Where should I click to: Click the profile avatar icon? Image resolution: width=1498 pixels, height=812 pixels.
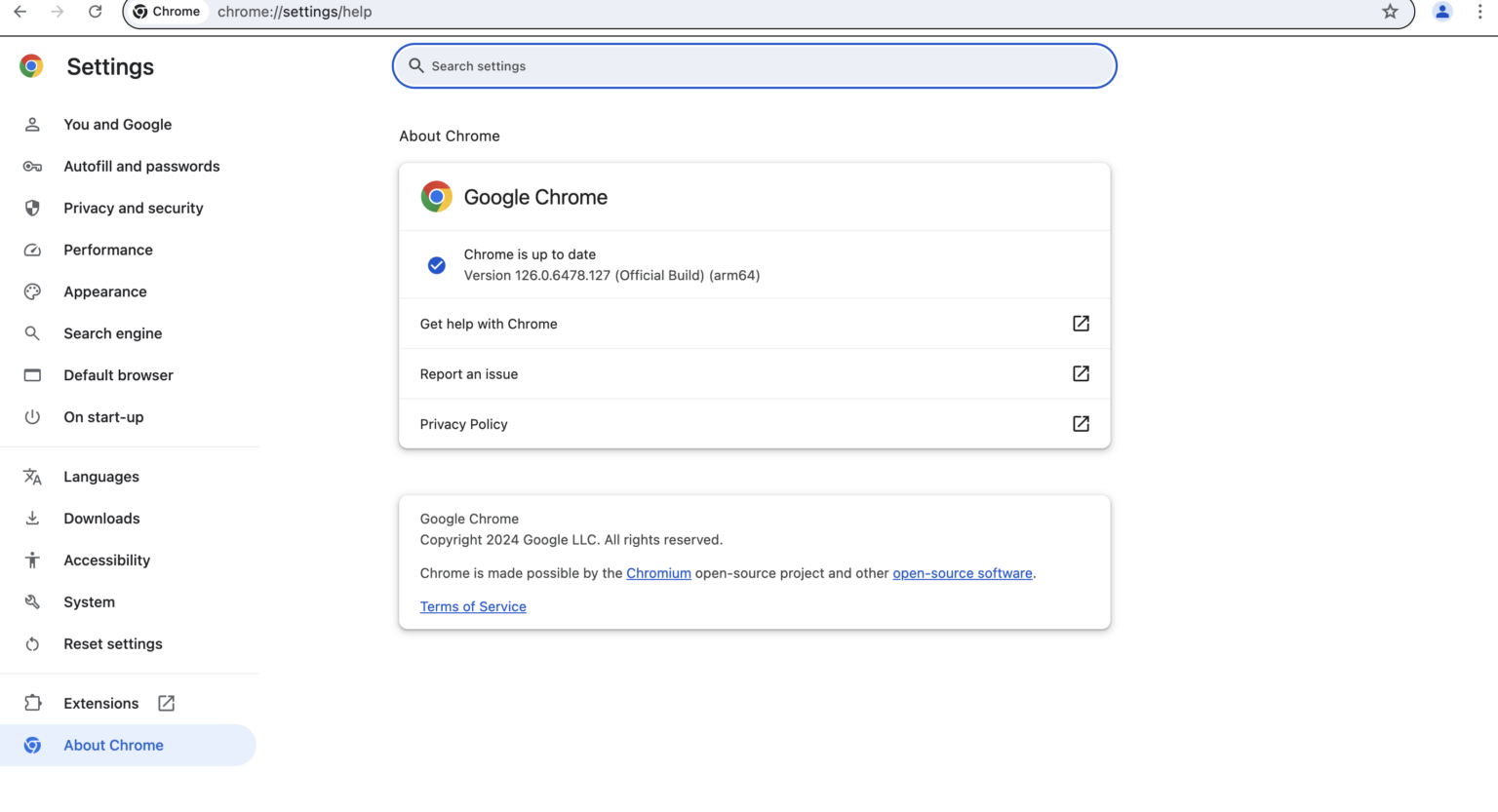tap(1441, 12)
